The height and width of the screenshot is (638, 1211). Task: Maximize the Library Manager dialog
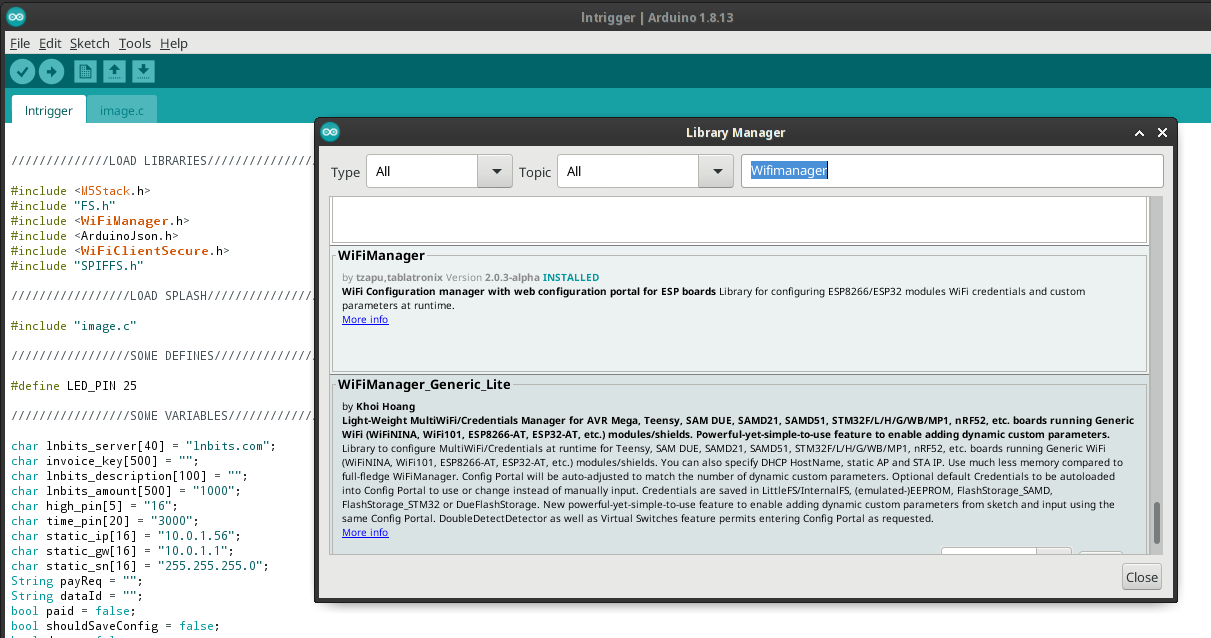1139,132
